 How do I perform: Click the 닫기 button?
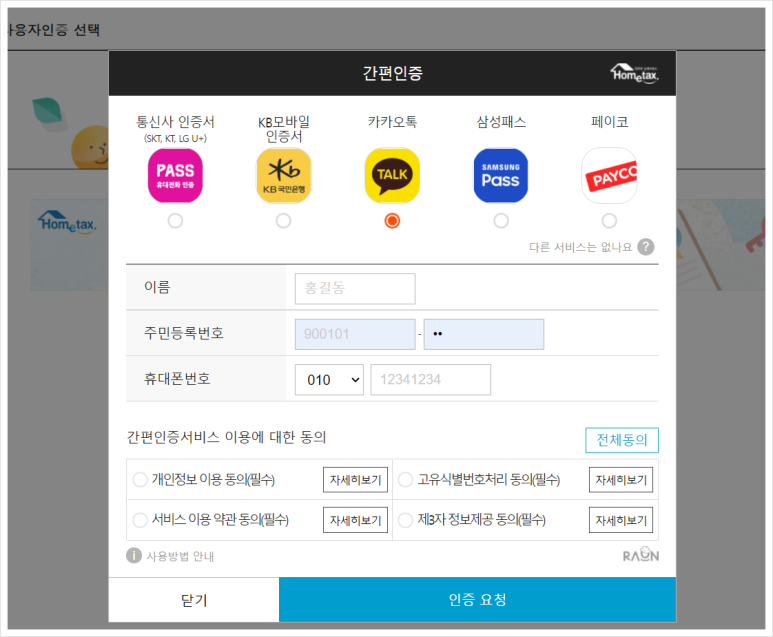pos(194,600)
